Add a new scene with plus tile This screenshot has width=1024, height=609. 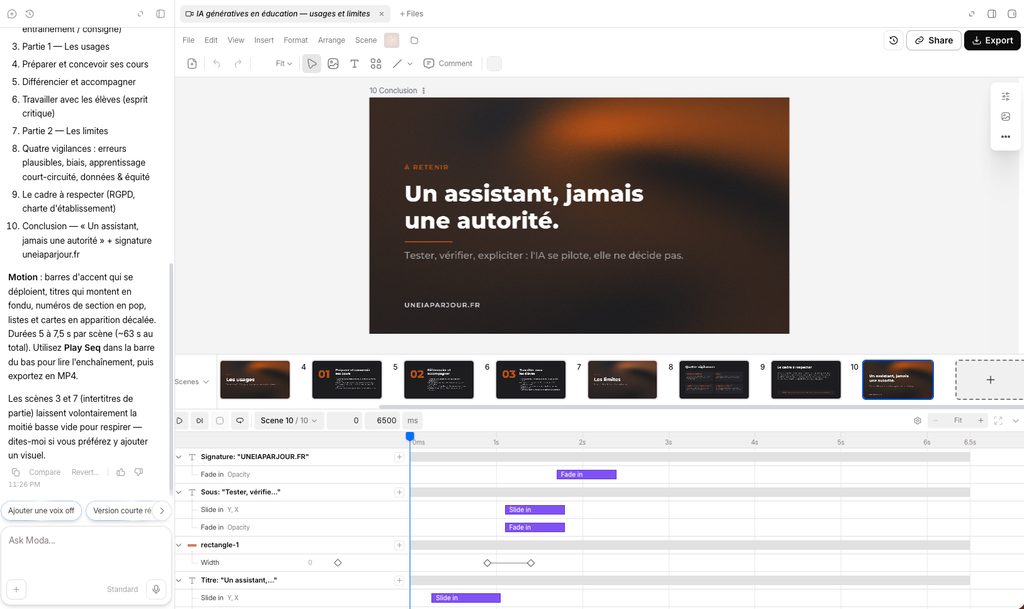click(990, 379)
